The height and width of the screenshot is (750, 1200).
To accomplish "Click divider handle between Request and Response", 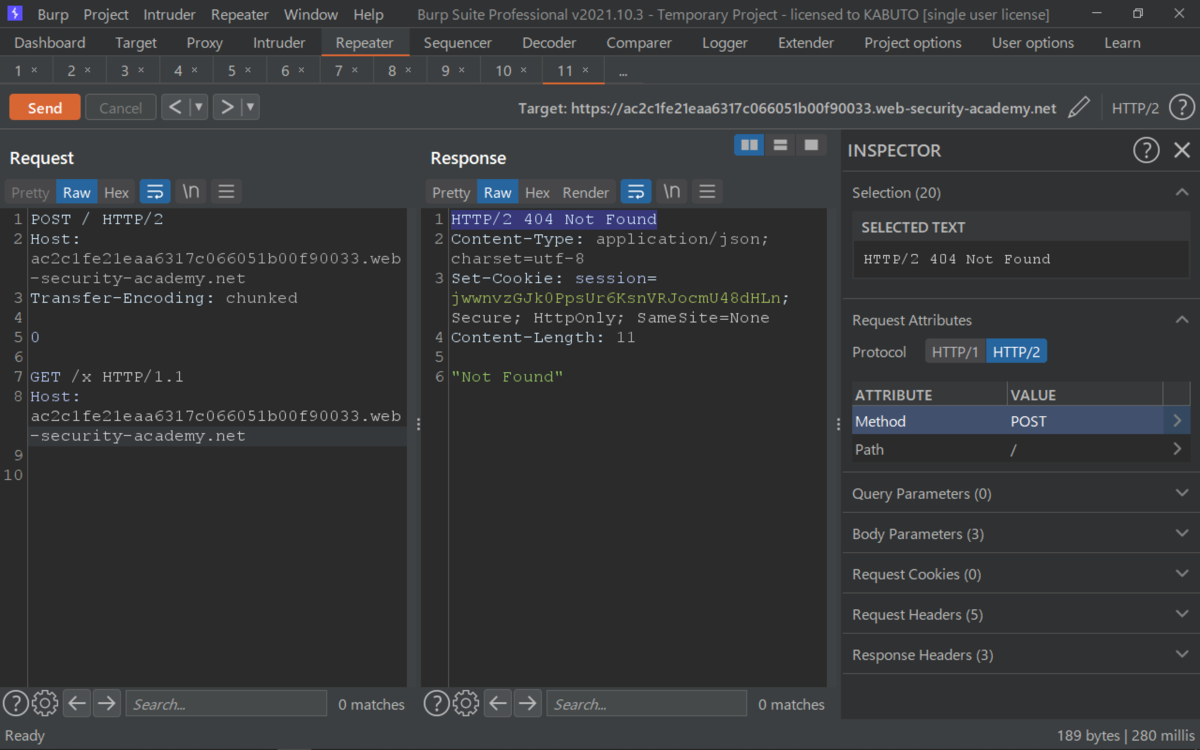I will click(418, 424).
